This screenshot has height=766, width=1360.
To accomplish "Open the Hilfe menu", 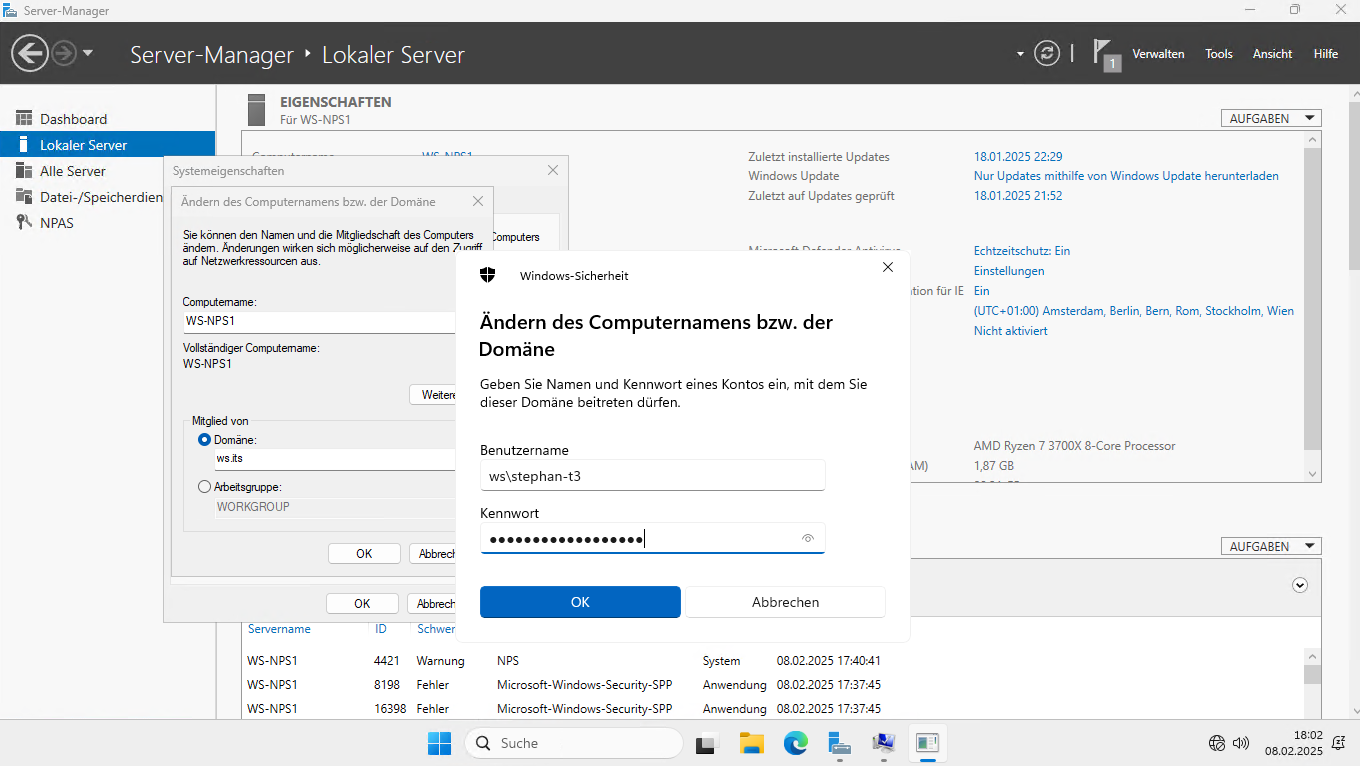I will pyautogui.click(x=1325, y=54).
